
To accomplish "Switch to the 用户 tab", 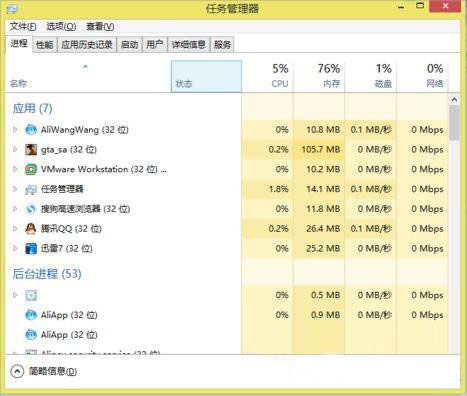I will 155,45.
